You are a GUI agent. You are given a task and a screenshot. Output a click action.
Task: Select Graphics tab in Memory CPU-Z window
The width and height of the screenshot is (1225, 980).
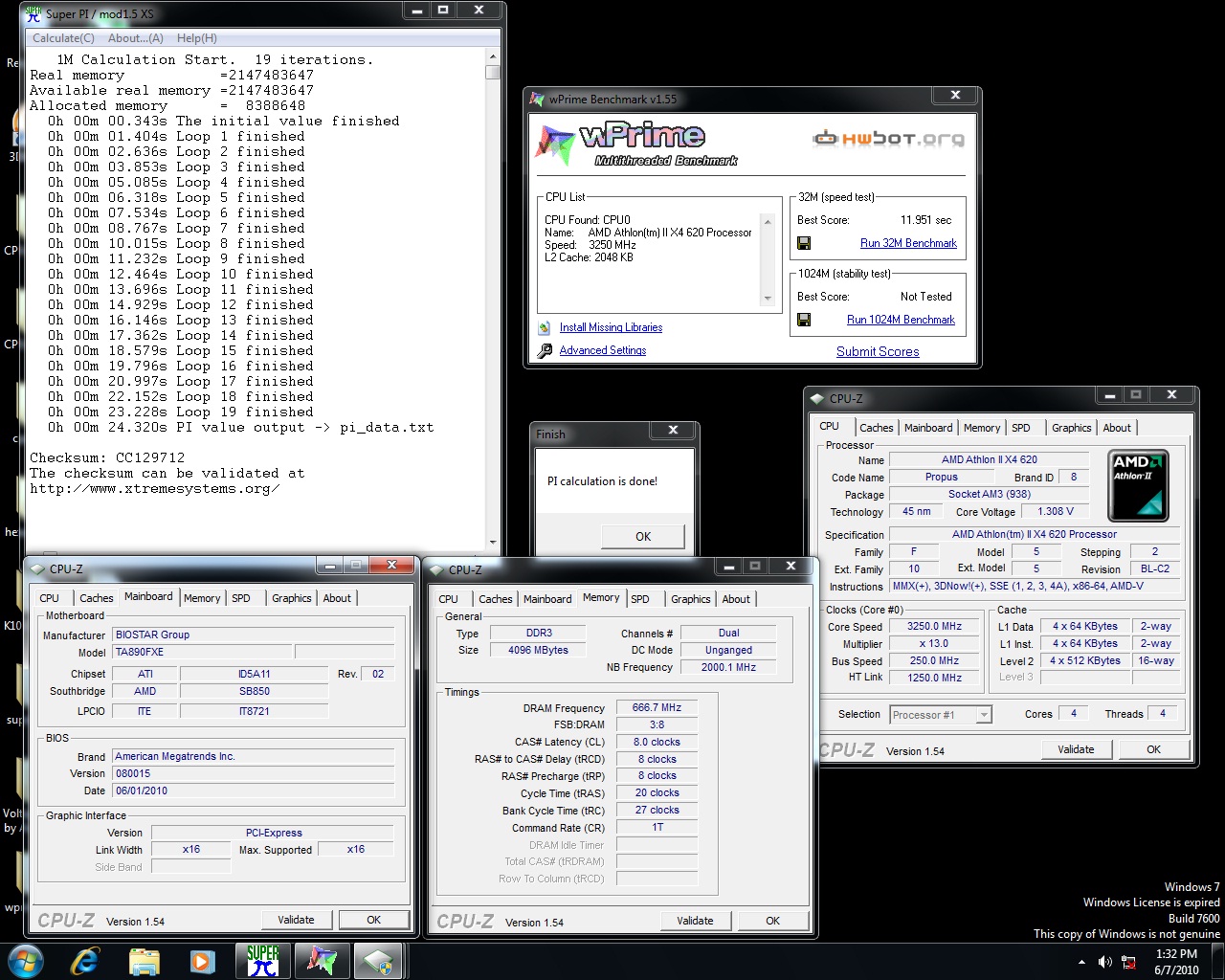[x=690, y=599]
